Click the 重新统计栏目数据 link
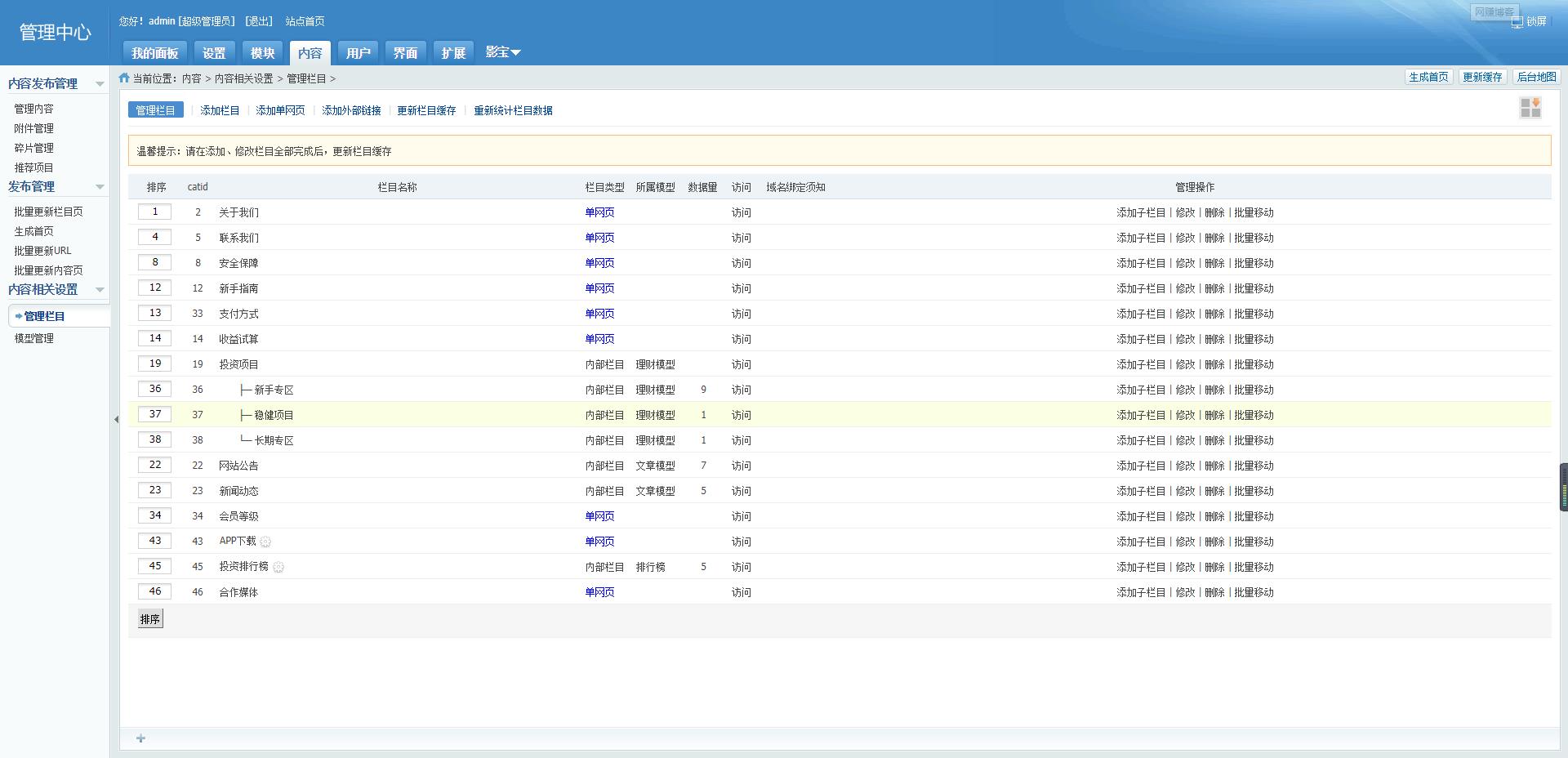1568x758 pixels. point(513,110)
